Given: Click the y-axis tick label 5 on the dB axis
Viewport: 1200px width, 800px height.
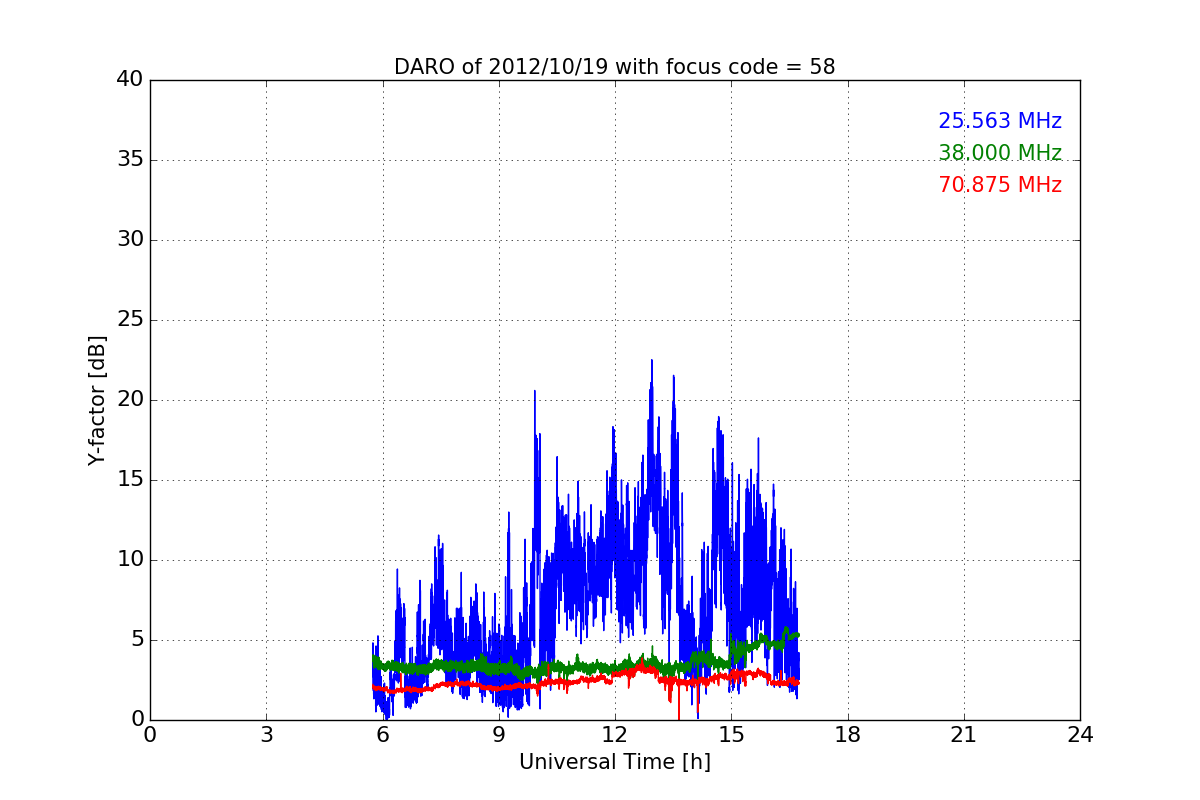Looking at the screenshot, I should 136,640.
